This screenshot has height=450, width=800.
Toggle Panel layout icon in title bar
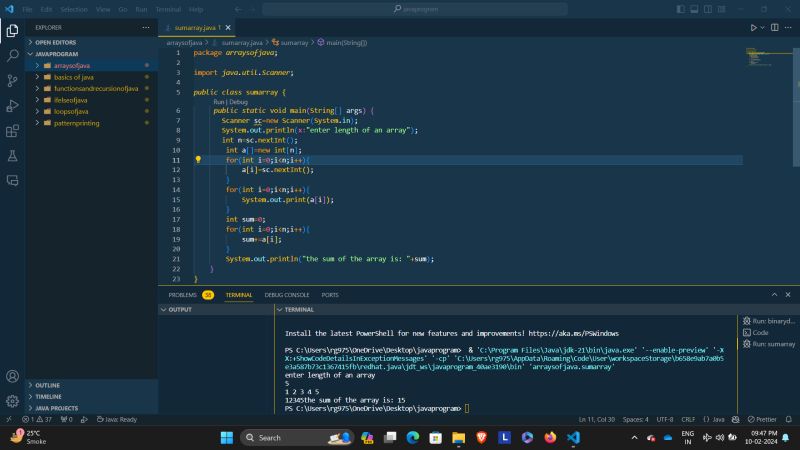[694, 9]
